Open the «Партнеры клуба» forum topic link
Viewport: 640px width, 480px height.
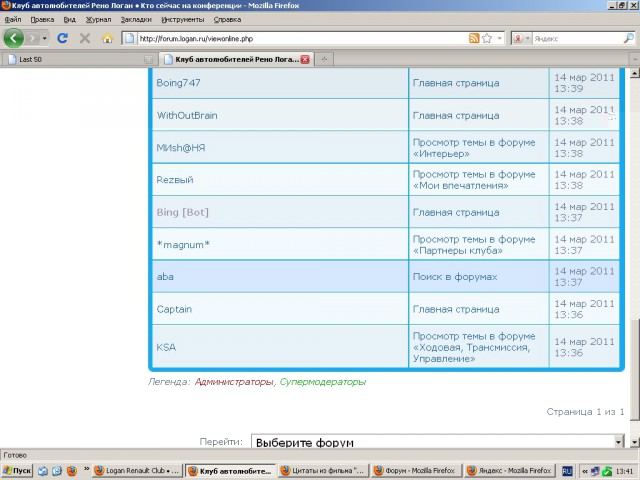click(458, 251)
